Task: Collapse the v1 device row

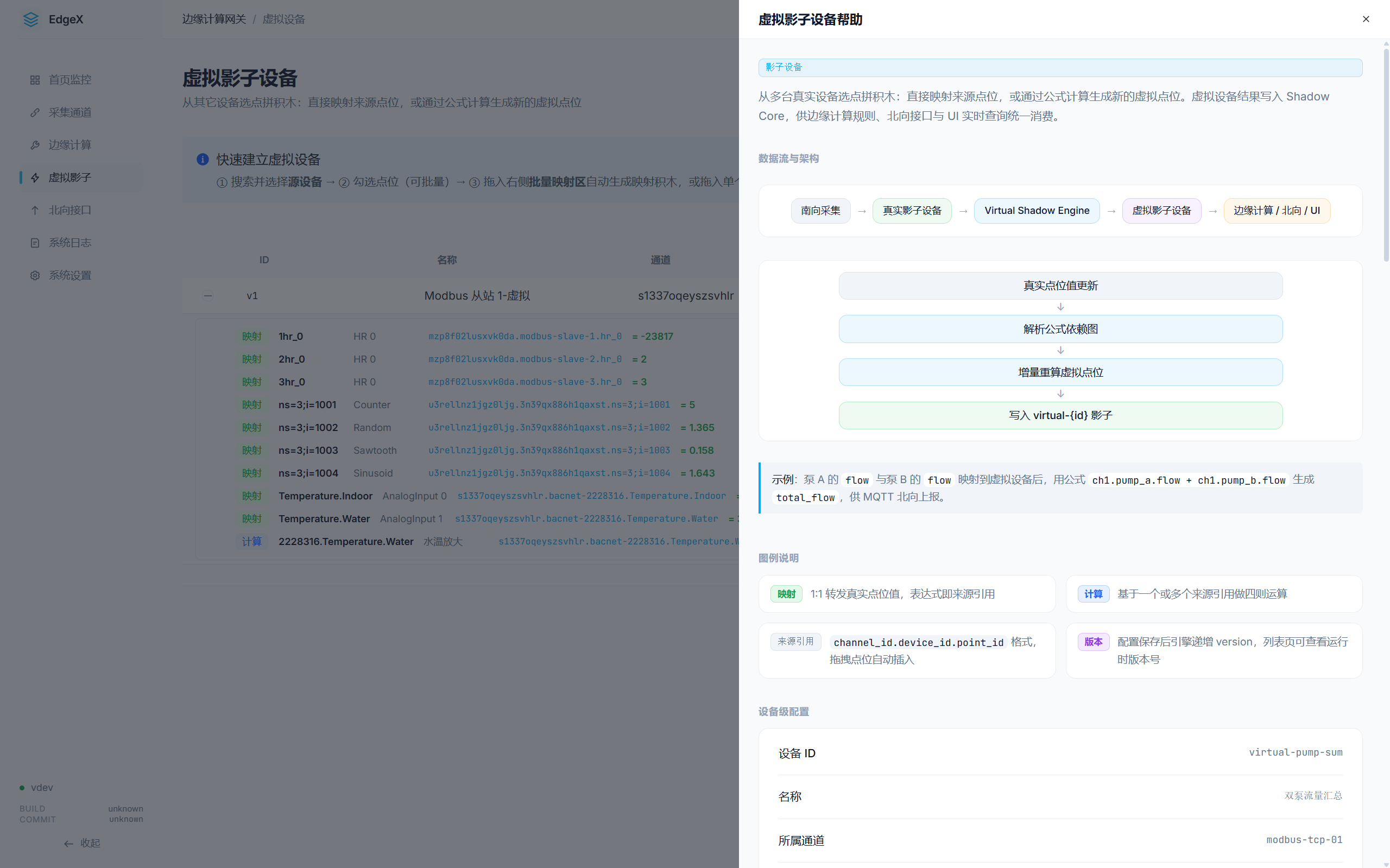Action: coord(208,296)
